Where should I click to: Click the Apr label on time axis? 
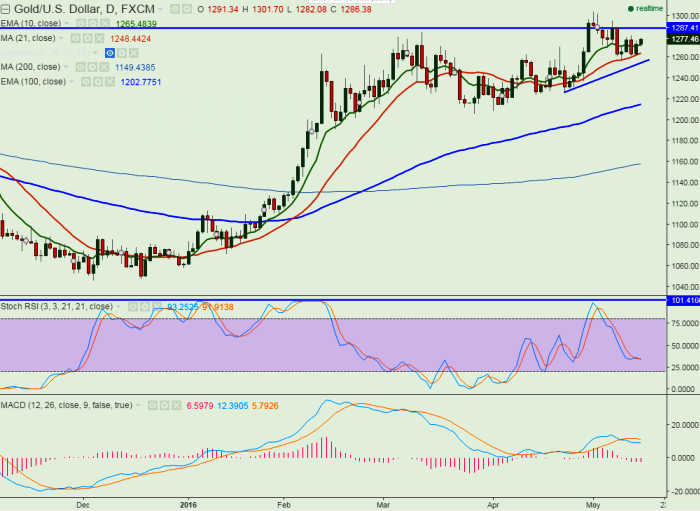[x=493, y=505]
